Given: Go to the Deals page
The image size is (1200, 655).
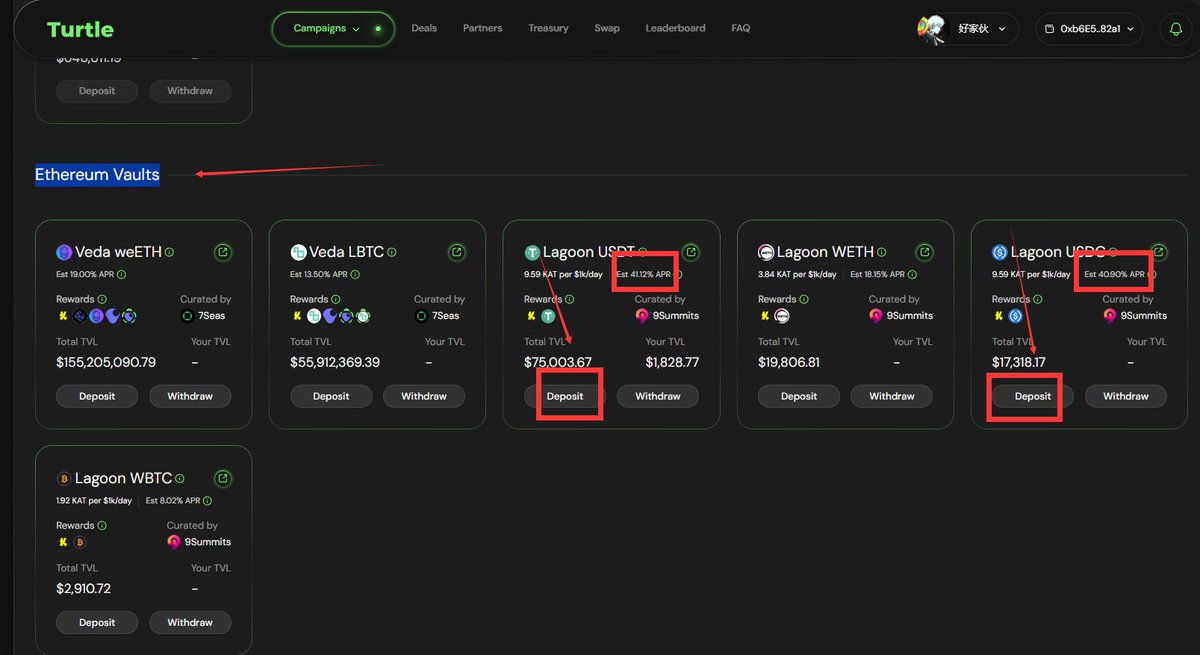Looking at the screenshot, I should click(424, 28).
